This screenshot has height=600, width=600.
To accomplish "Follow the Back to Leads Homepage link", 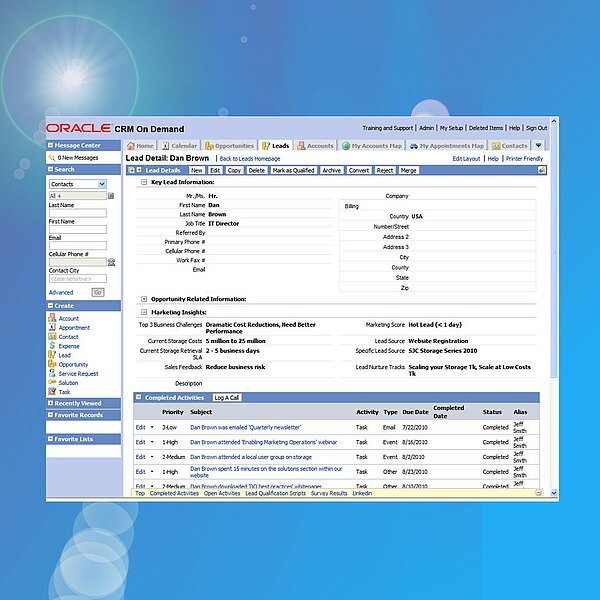I will pos(250,158).
